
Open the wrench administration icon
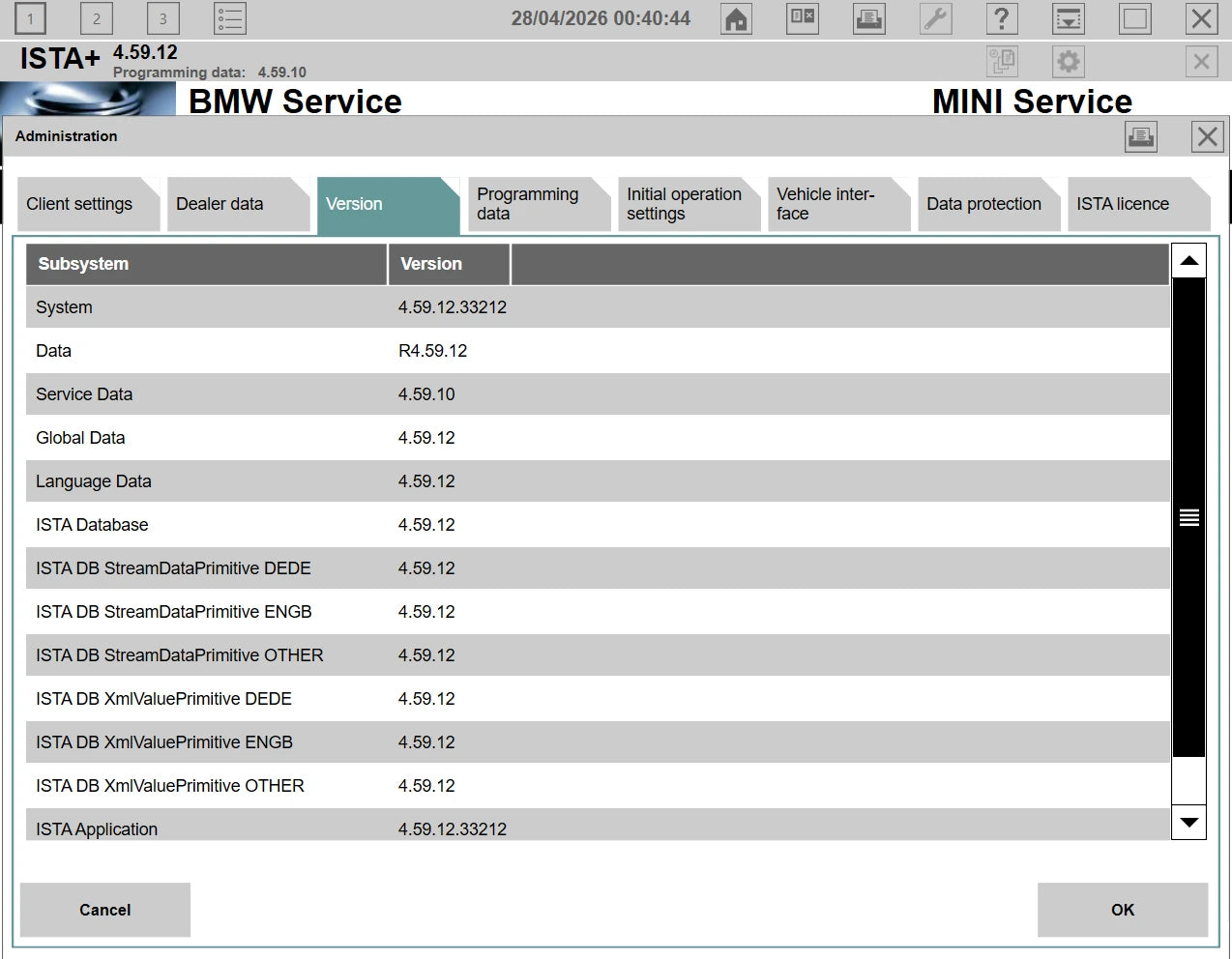(936, 18)
